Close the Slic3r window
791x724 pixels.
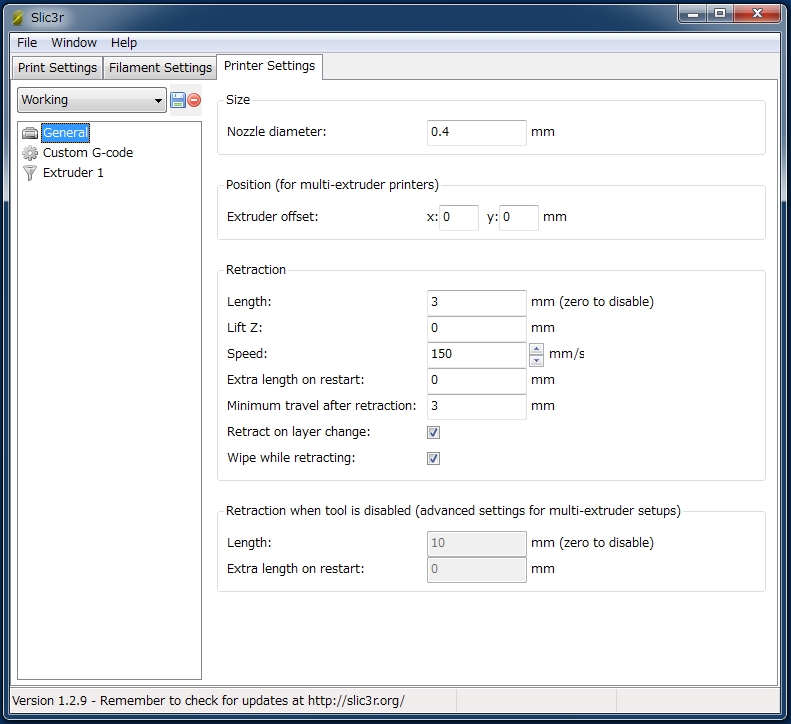757,14
